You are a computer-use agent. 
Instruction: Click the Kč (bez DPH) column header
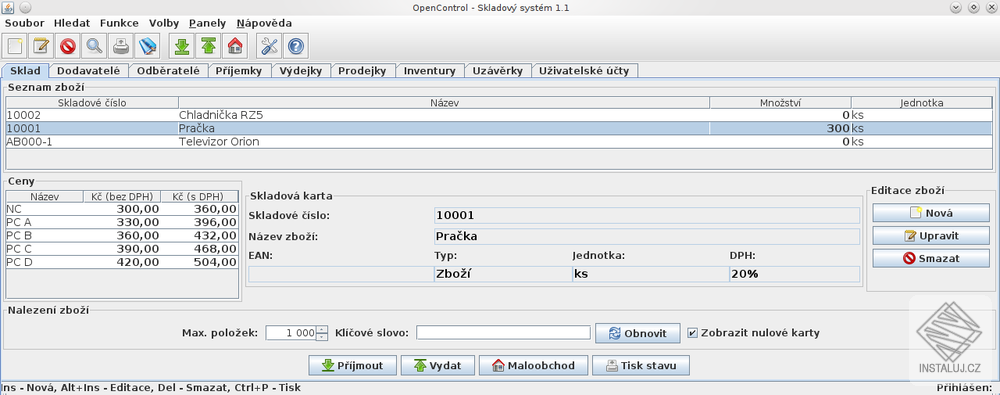tap(122, 196)
